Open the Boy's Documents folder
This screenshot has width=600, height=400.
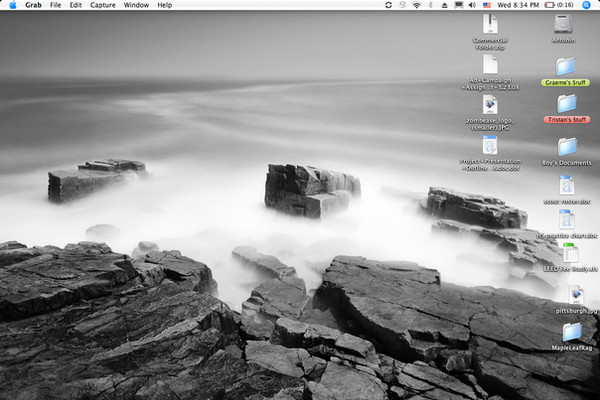click(566, 147)
